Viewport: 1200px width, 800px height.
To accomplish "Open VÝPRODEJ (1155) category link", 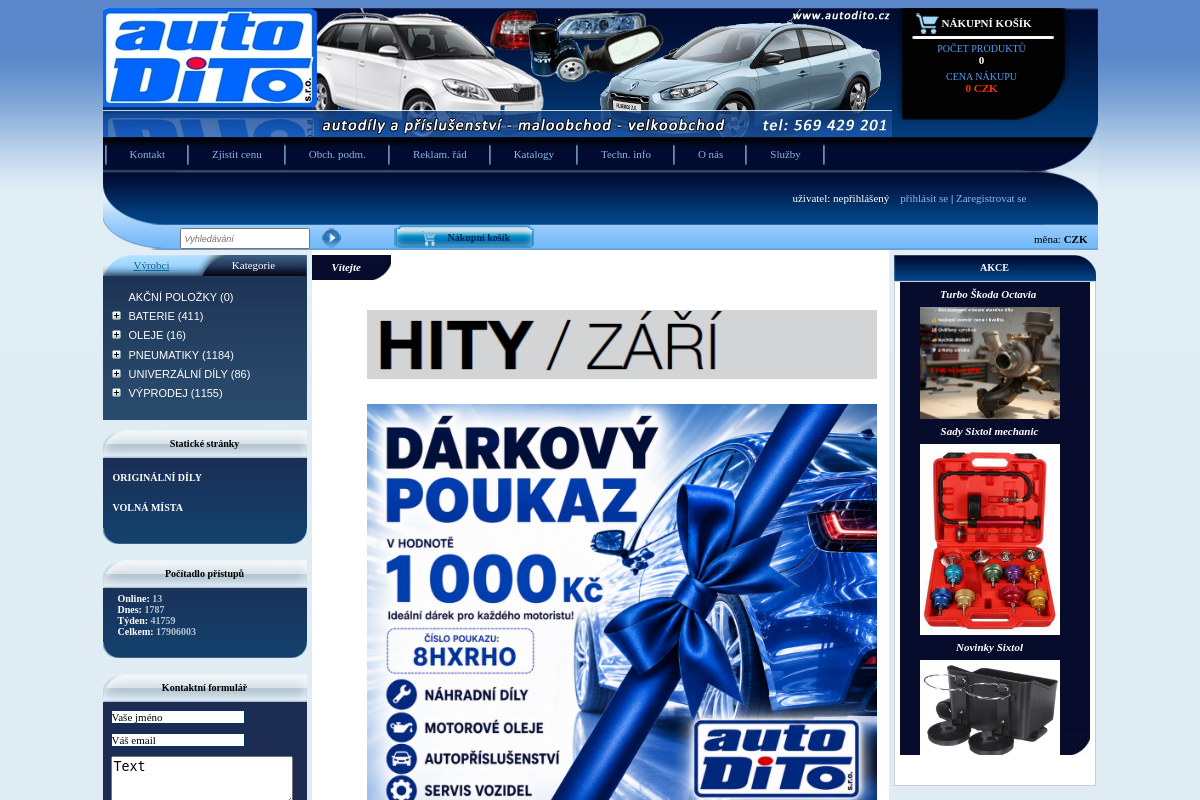I will (x=175, y=393).
